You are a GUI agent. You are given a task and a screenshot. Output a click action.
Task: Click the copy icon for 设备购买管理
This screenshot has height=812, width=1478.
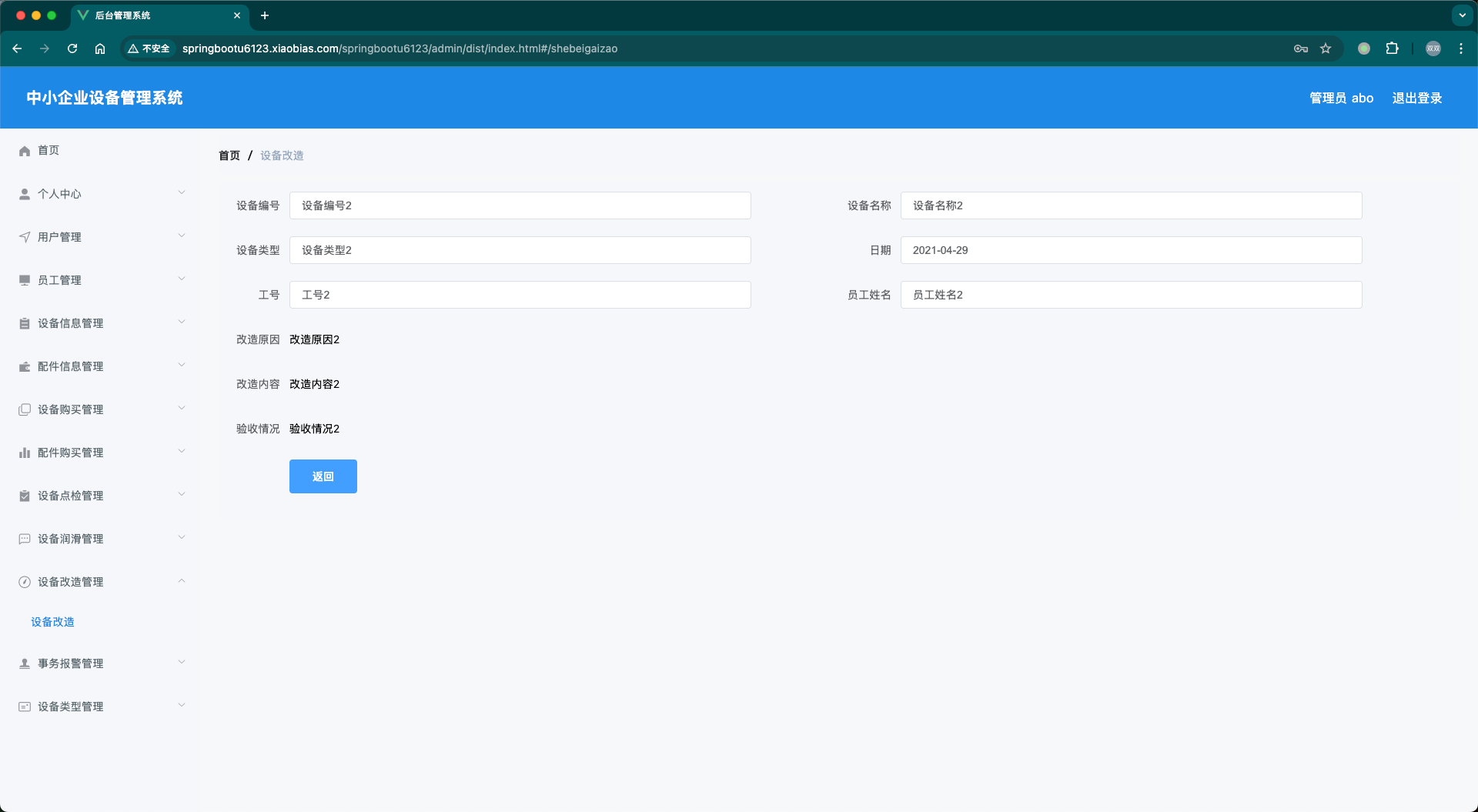(x=25, y=409)
